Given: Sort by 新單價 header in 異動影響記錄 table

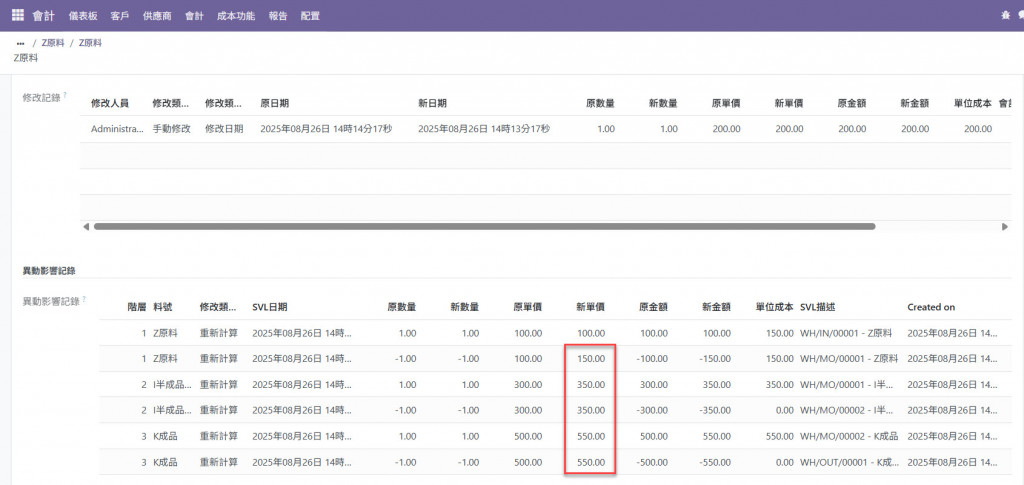Looking at the screenshot, I should [590, 307].
